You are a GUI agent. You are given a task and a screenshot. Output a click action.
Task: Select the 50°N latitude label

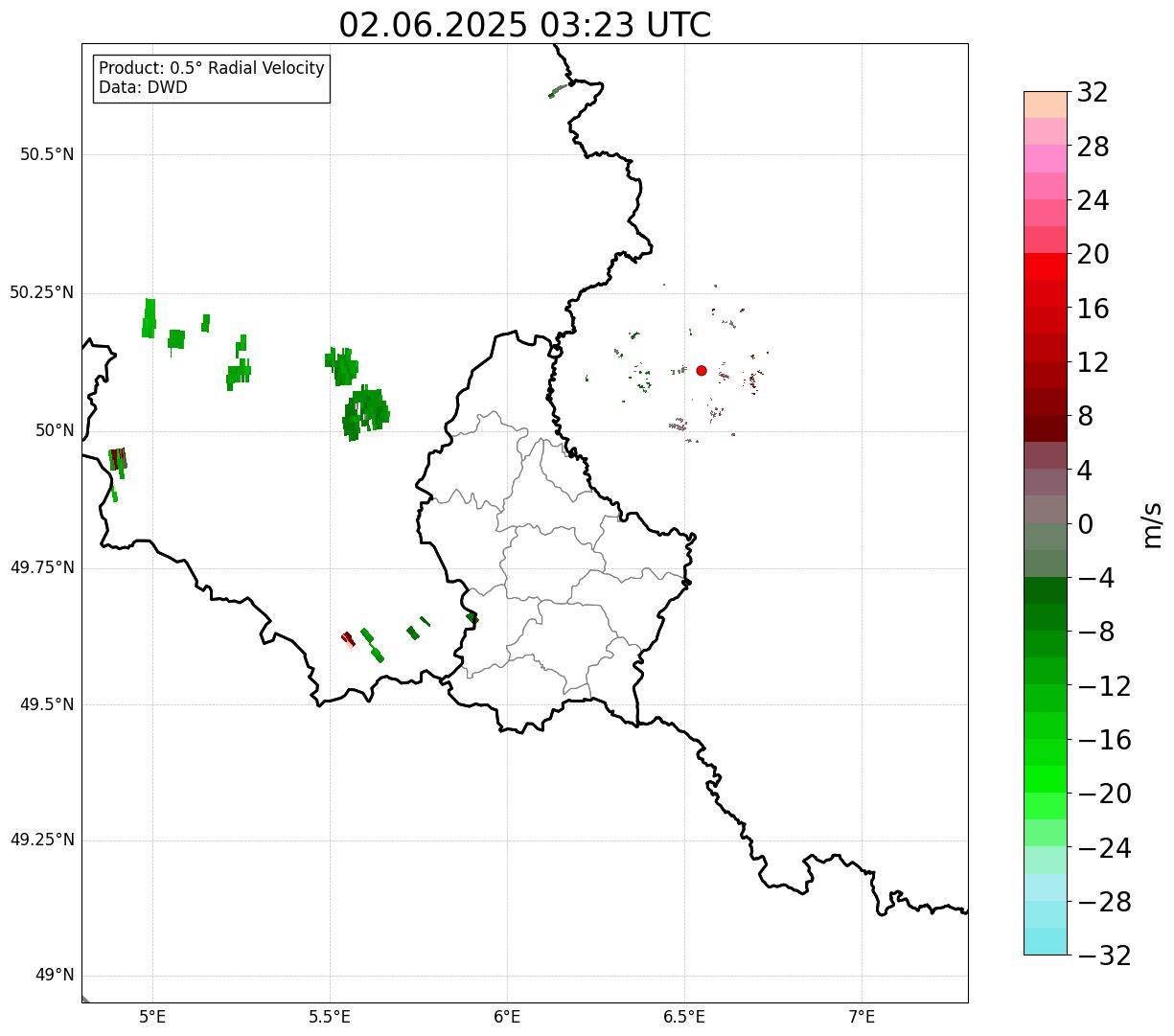(x=55, y=430)
